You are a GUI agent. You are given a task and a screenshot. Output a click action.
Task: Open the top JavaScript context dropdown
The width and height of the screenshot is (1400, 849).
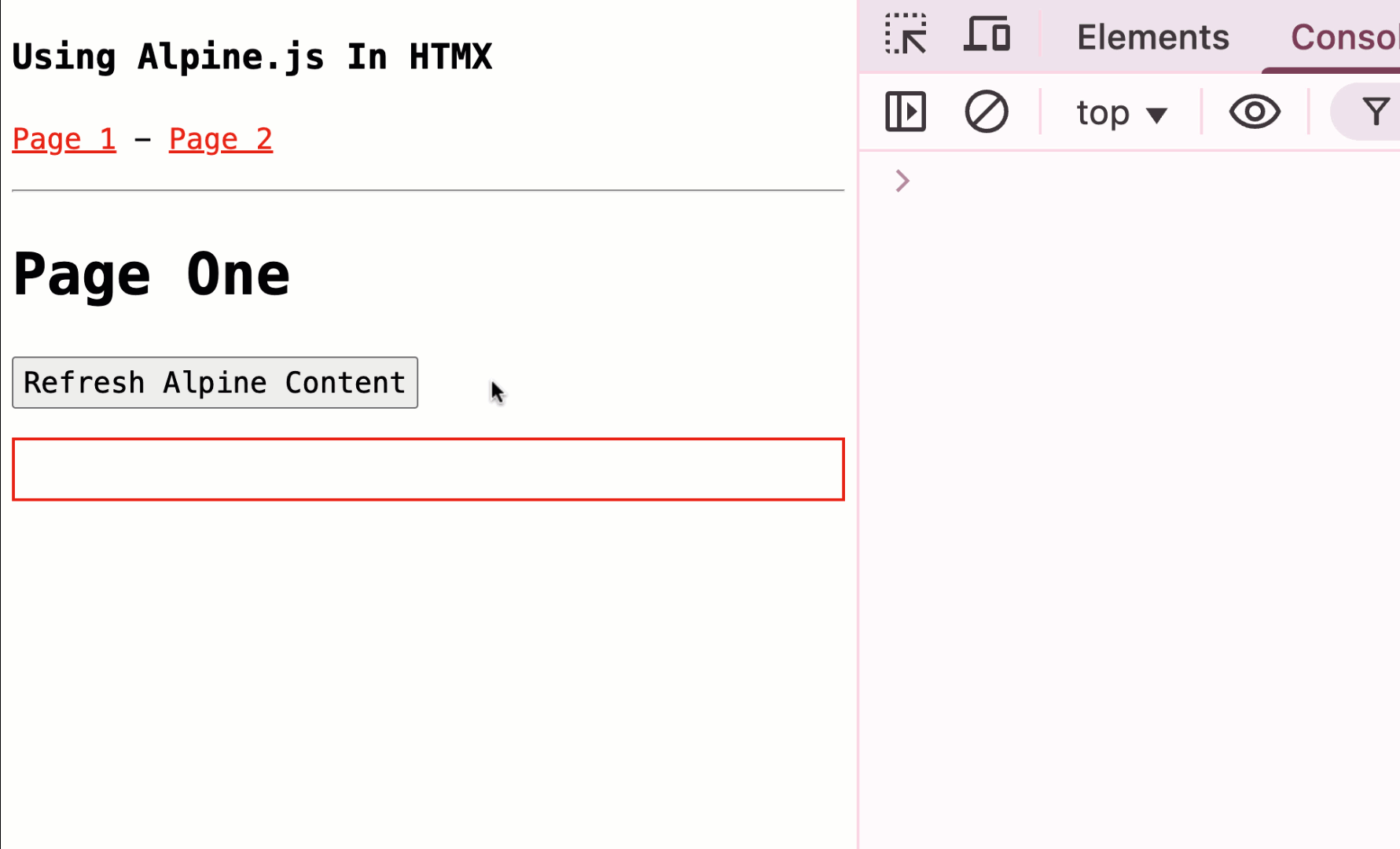pos(1122,113)
